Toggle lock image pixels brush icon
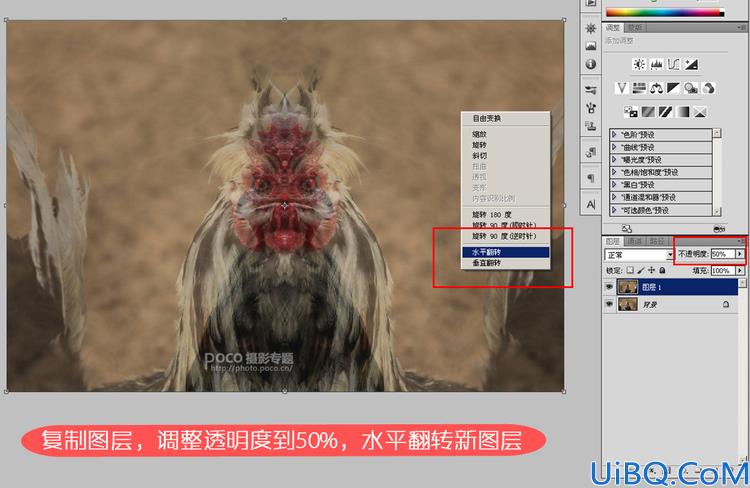Screen dimensions: 750x488 point(641,270)
